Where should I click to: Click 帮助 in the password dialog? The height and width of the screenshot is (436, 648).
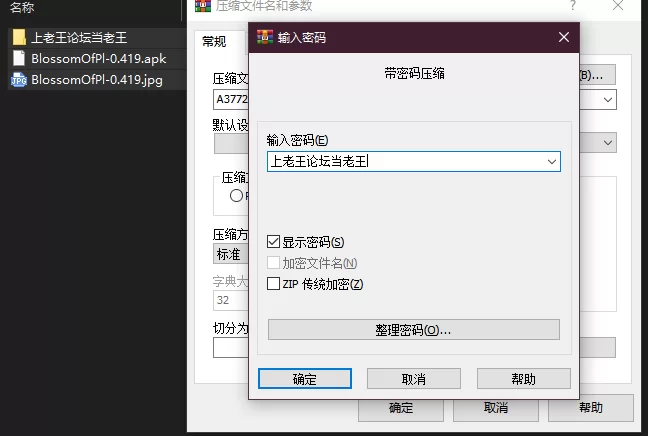point(524,379)
